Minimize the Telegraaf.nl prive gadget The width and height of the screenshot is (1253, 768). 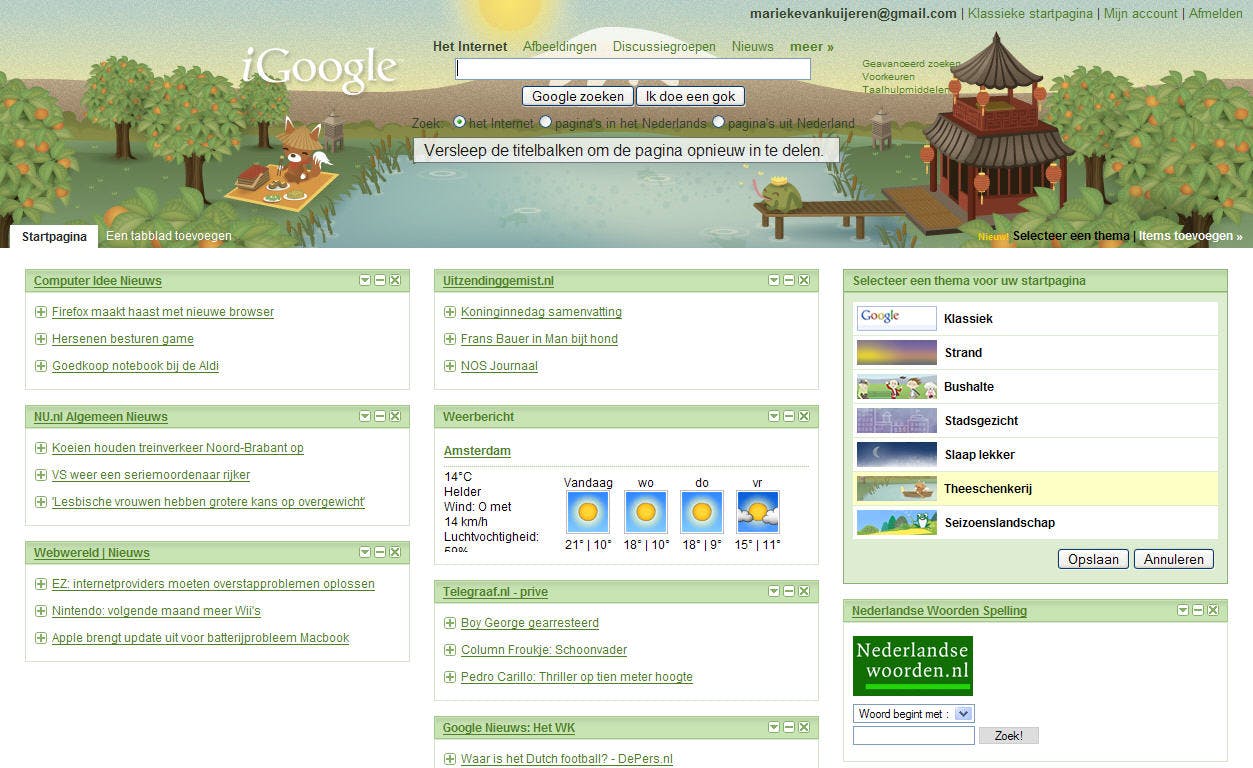tap(789, 591)
